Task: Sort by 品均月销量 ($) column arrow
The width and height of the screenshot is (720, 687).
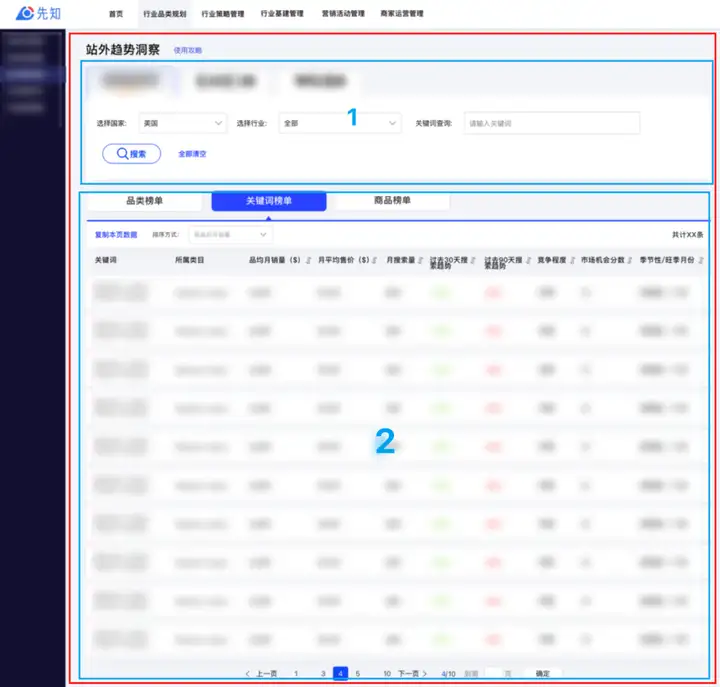Action: (309, 260)
